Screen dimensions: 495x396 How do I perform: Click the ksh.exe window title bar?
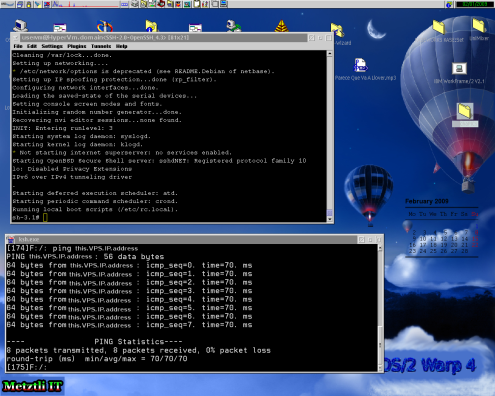[x=187, y=239]
